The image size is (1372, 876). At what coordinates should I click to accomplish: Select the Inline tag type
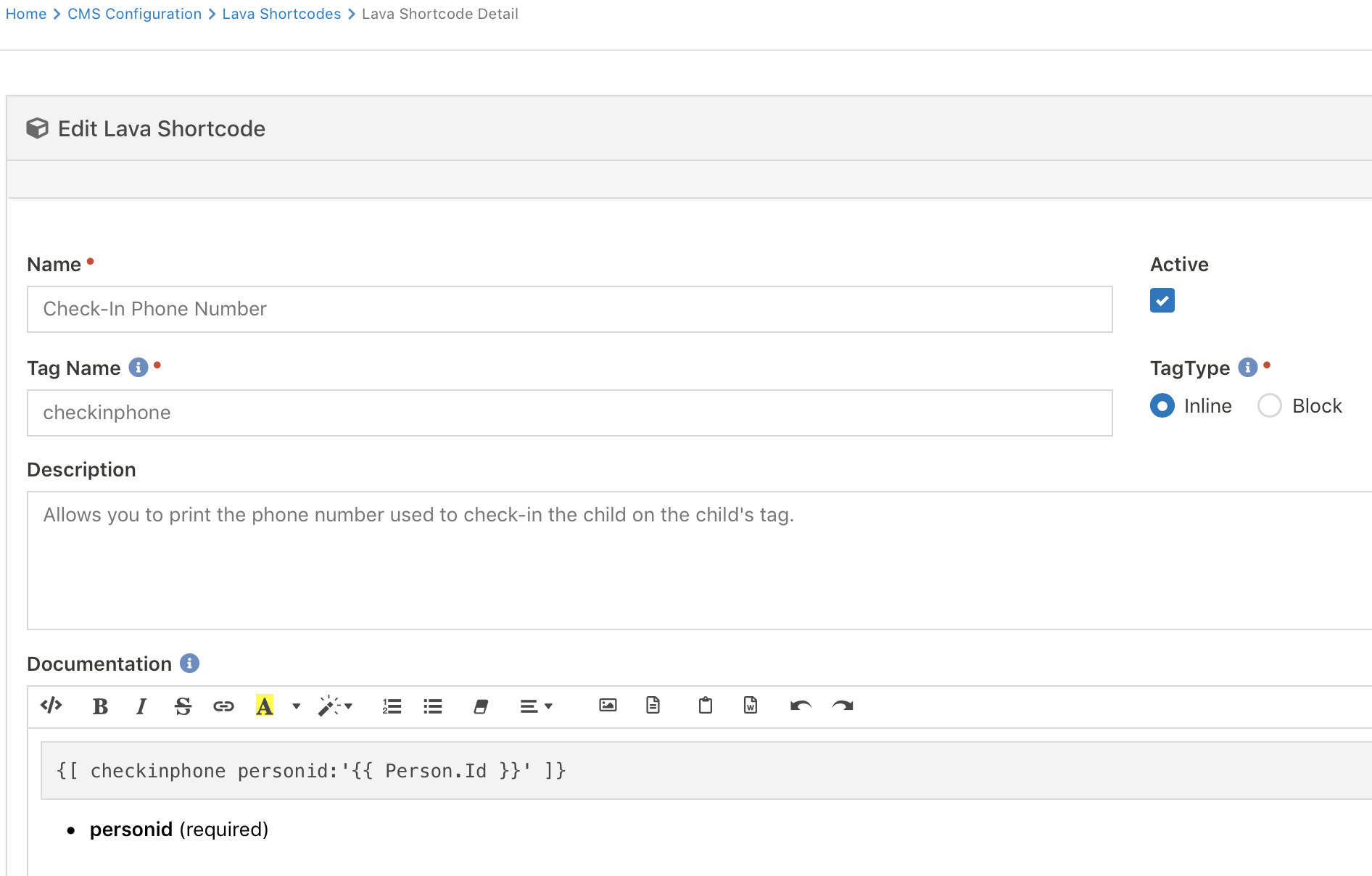point(1162,405)
